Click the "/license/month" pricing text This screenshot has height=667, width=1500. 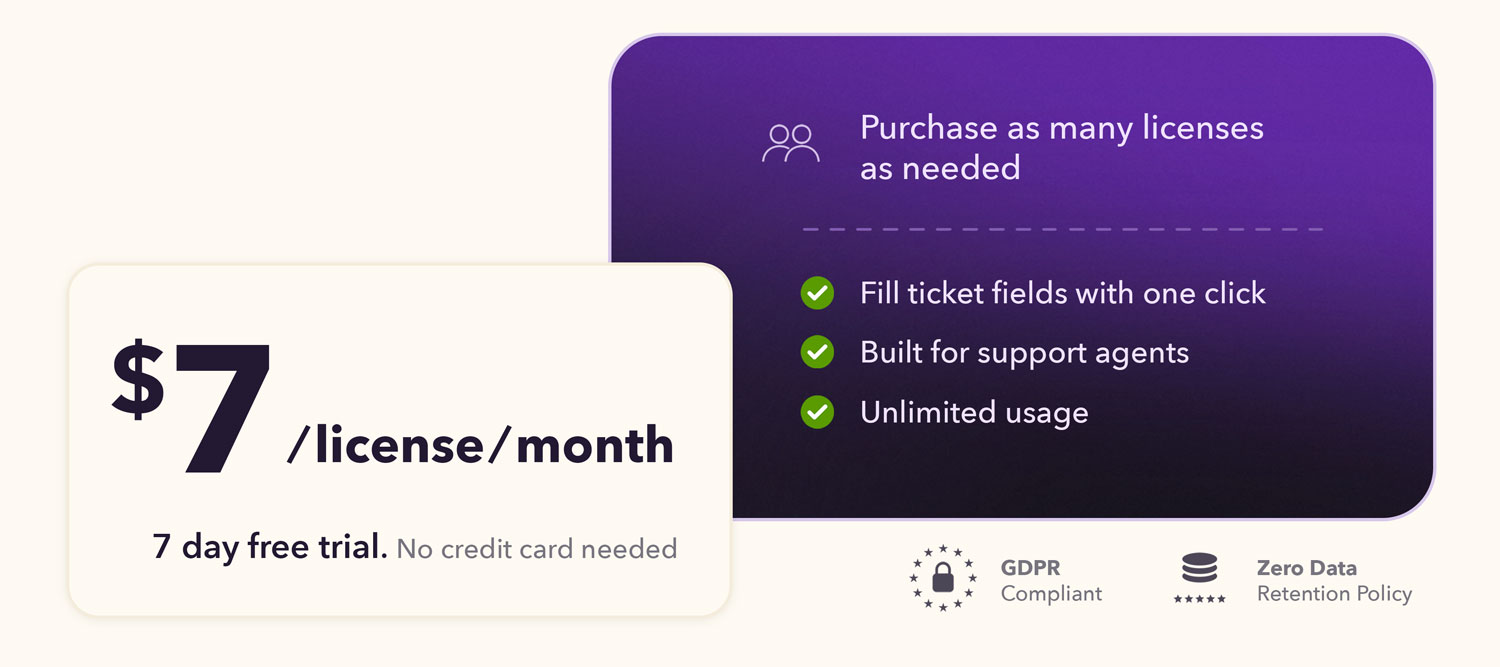[480, 445]
